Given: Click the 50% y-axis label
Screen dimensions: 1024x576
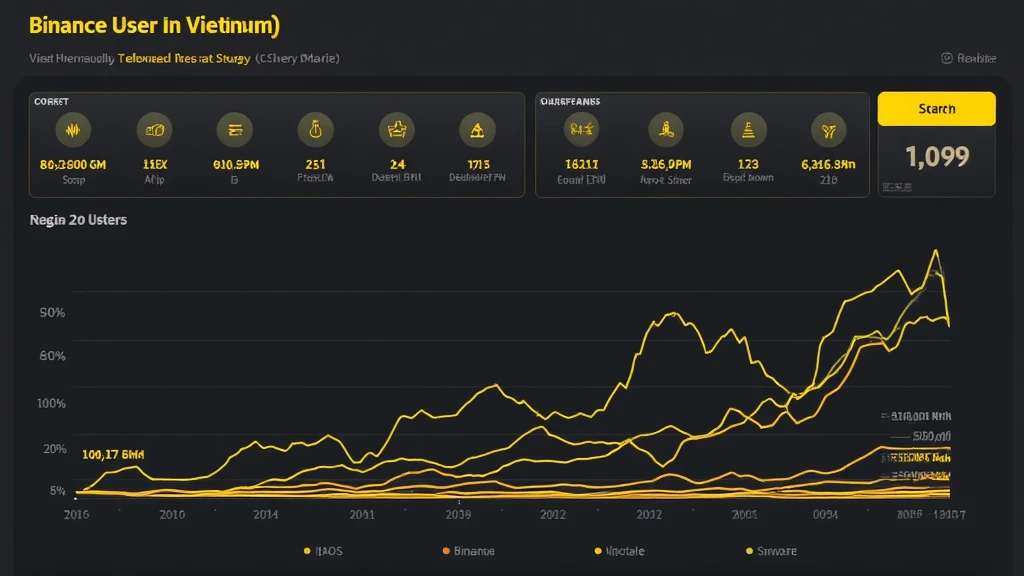Looking at the screenshot, I should point(52,313).
